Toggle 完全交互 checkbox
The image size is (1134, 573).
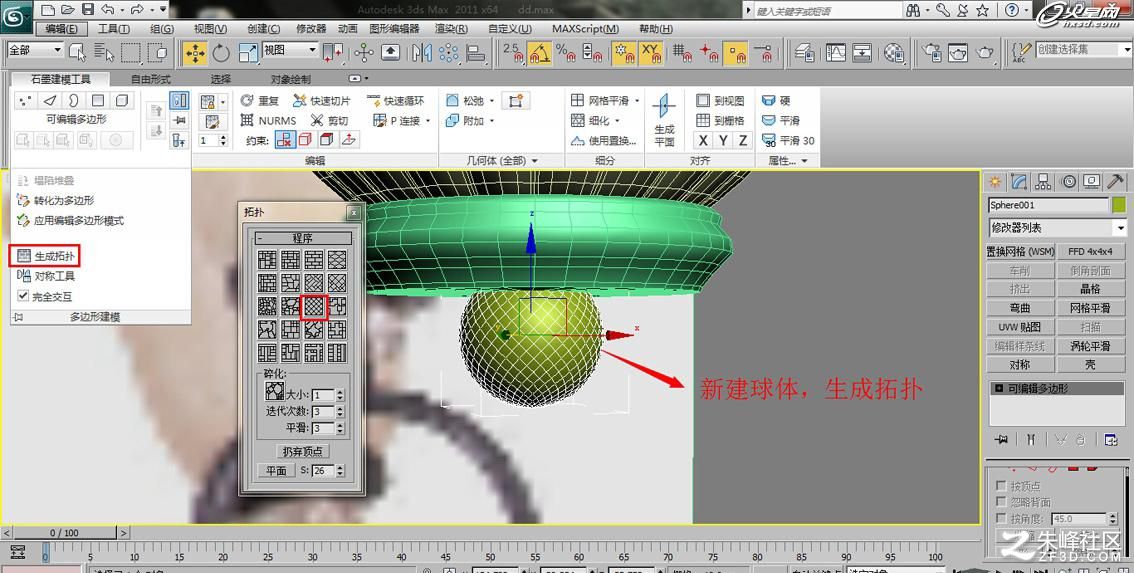(23, 296)
